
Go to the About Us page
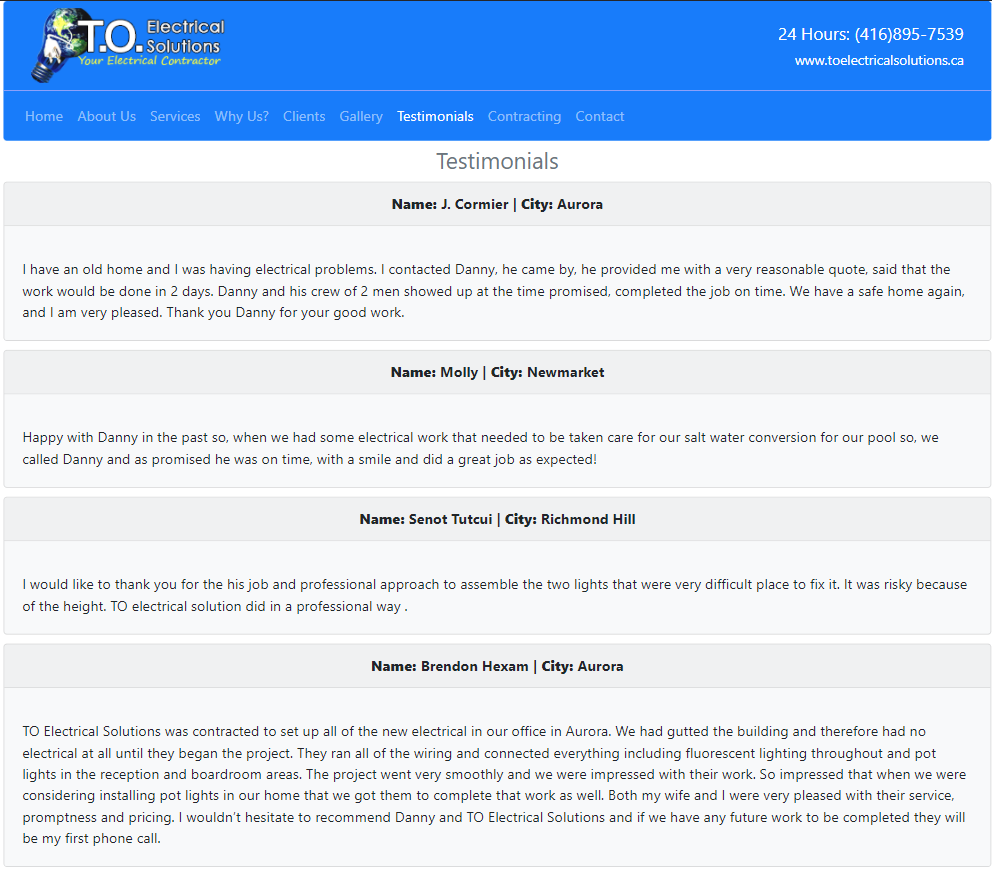[x=106, y=116]
